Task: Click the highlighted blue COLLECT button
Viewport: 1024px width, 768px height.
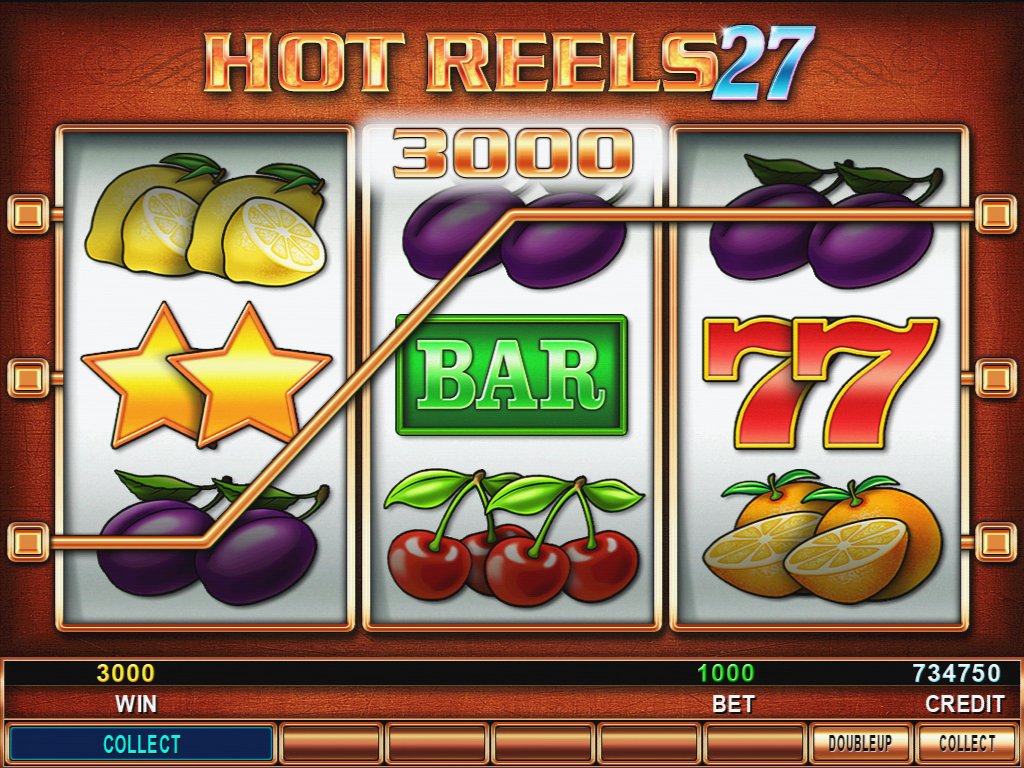Action: point(141,744)
